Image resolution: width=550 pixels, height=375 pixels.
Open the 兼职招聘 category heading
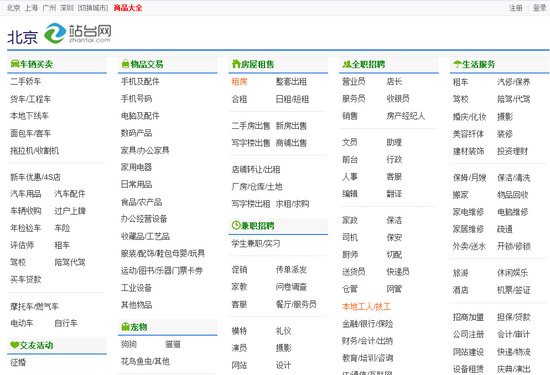[x=257, y=226]
